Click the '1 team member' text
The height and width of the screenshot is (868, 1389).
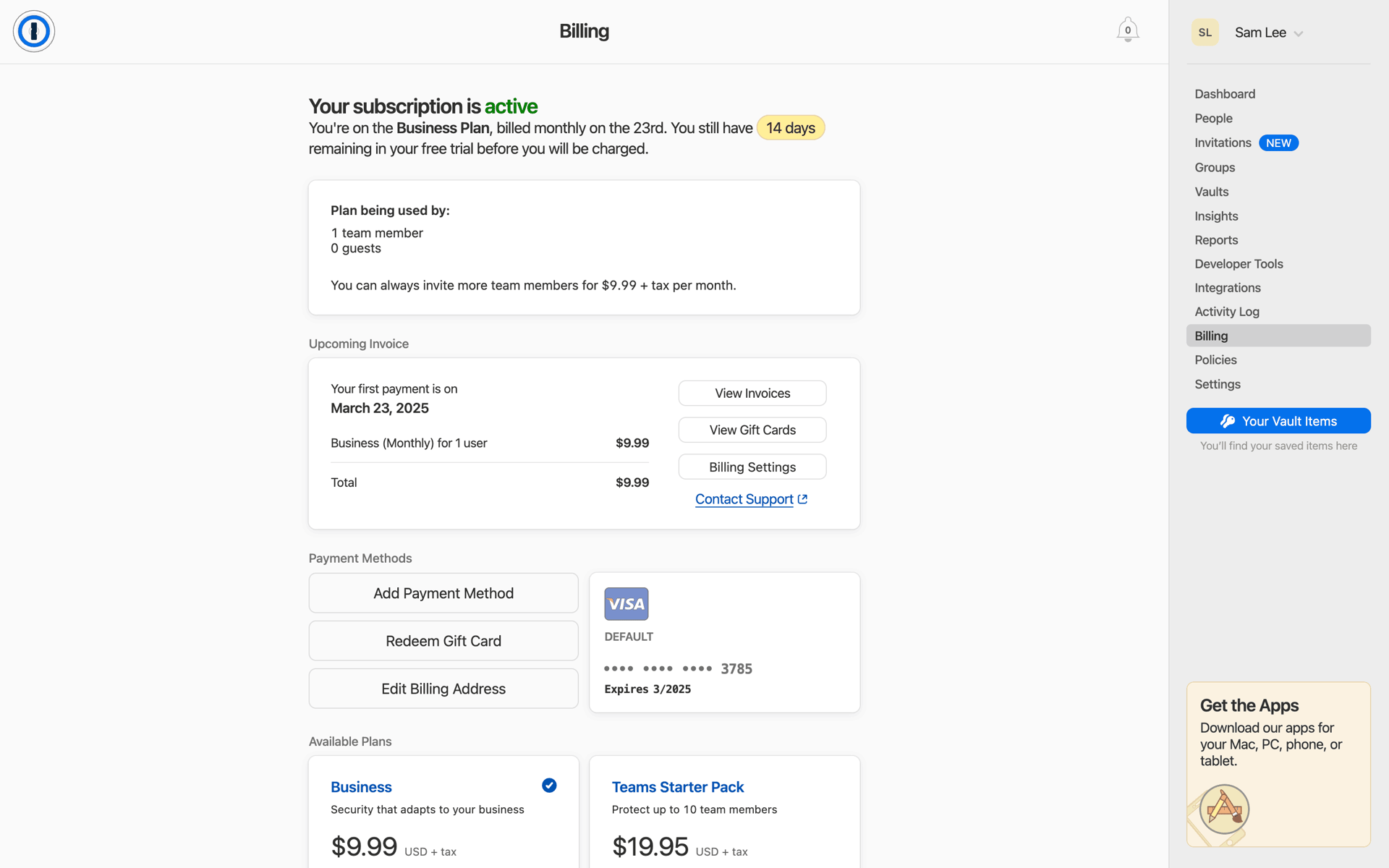[377, 233]
